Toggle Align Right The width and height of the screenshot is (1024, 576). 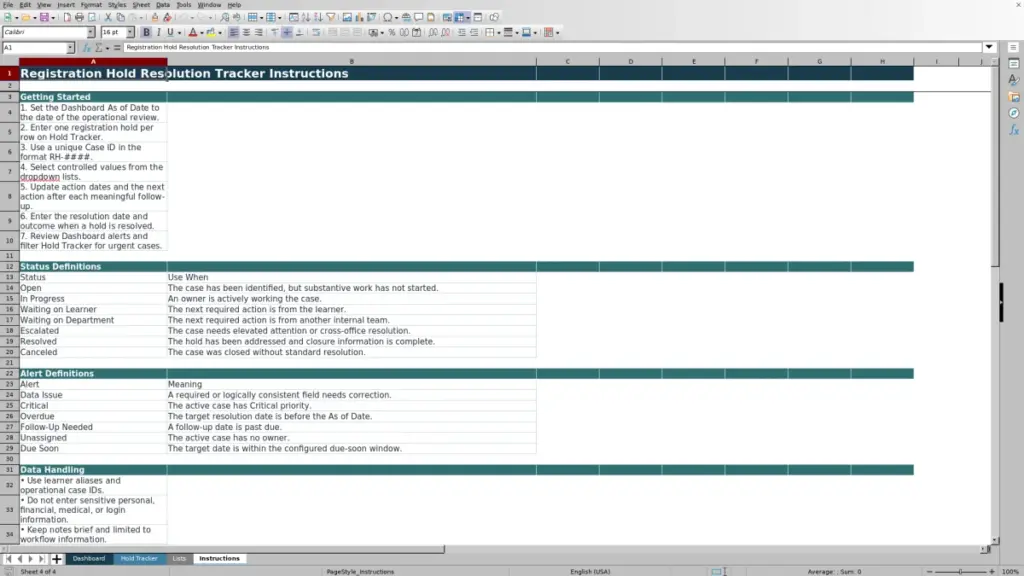[259, 33]
